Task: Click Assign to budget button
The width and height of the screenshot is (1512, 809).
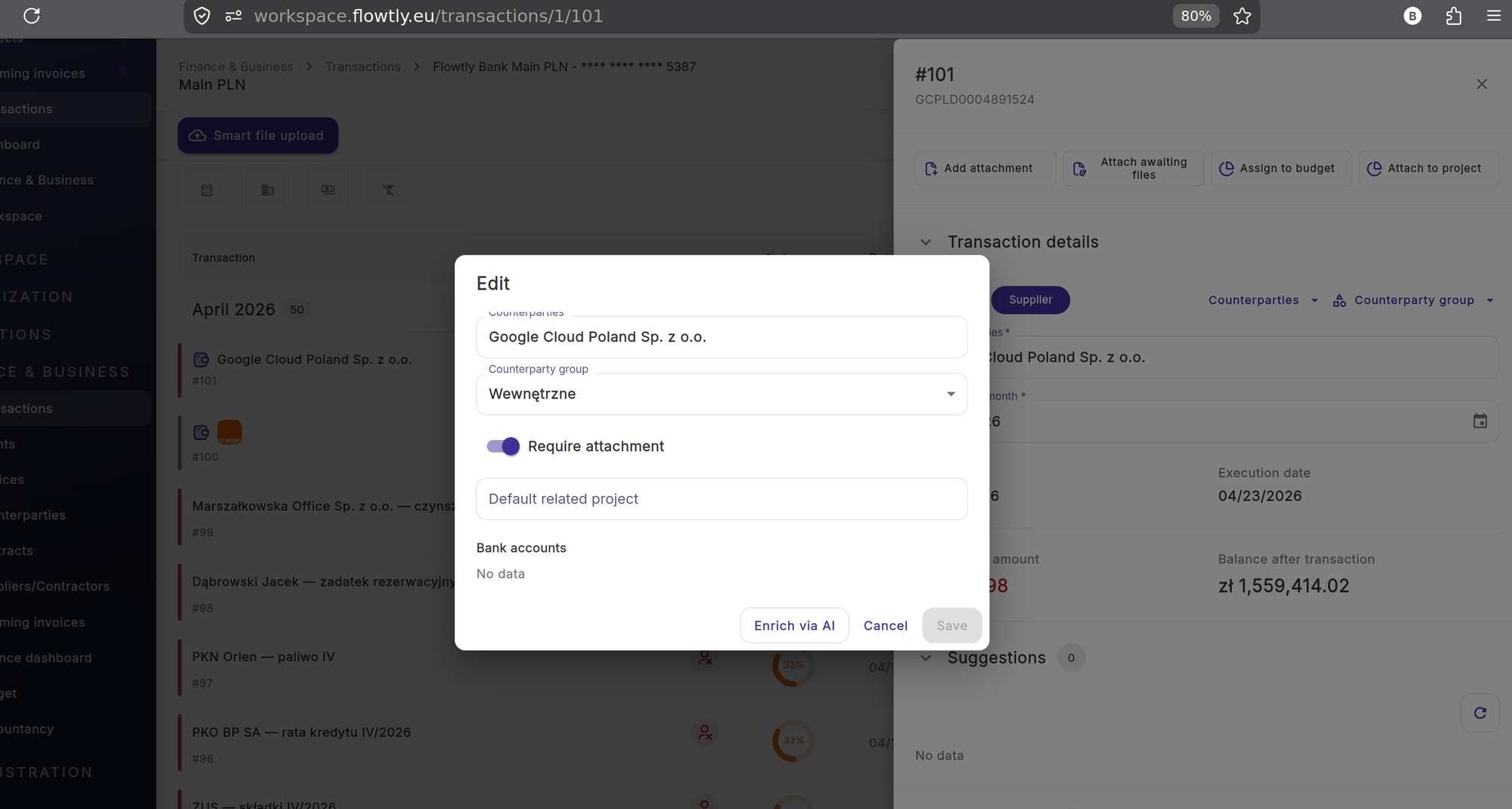Action: [x=1281, y=168]
